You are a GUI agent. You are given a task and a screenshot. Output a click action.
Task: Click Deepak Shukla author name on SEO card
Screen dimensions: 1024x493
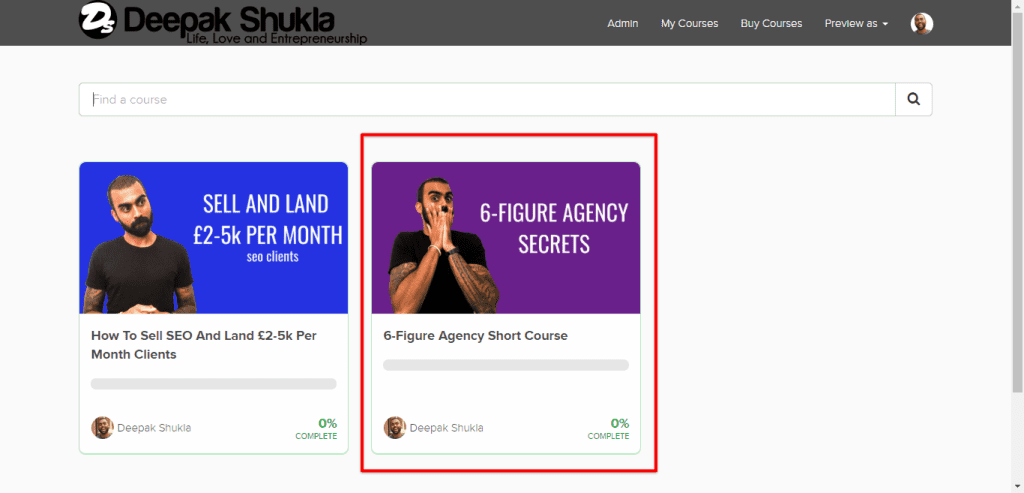point(154,428)
